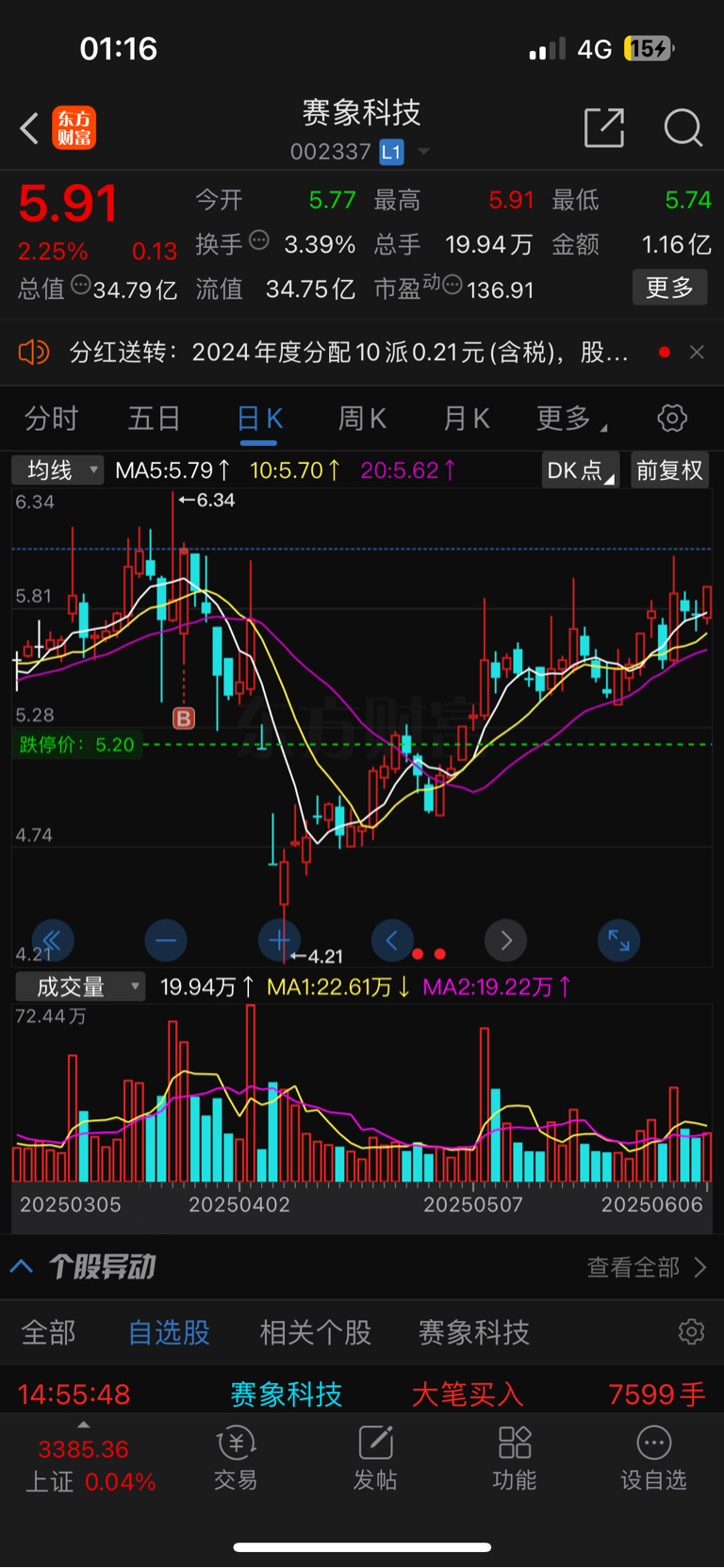Tap the 更多 quote details button
This screenshot has height=1568, width=724.
pyautogui.click(x=669, y=288)
